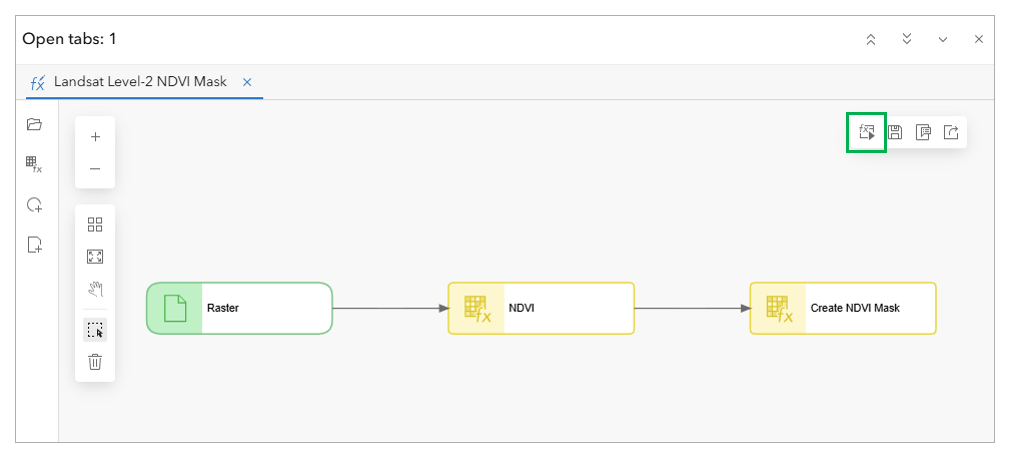Click the auto-layout grid icon

pos(95,225)
